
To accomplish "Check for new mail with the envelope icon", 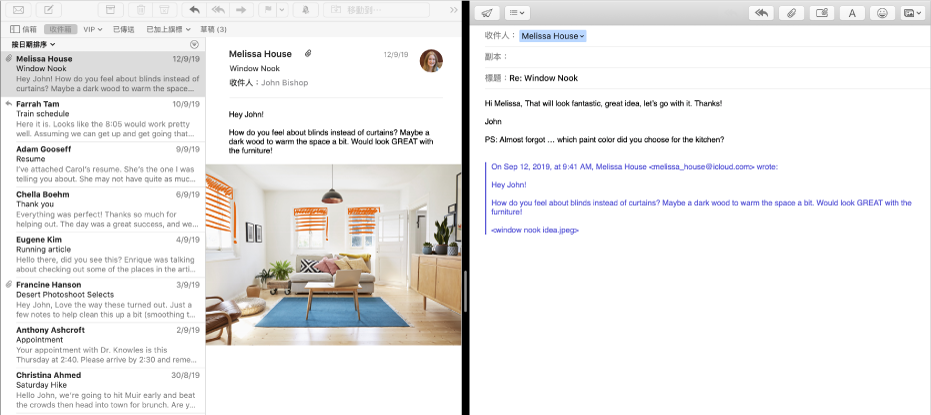I will pyautogui.click(x=18, y=10).
